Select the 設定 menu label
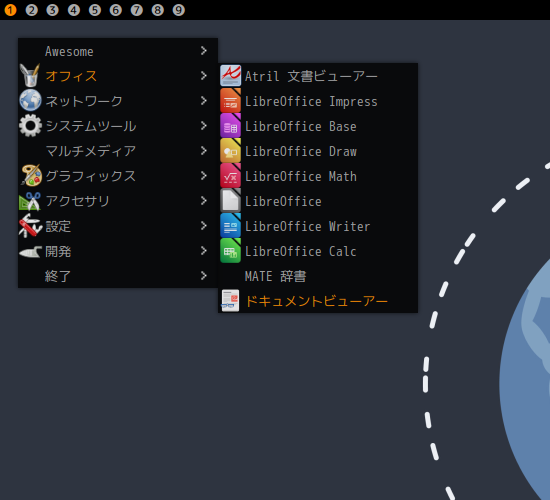Image resolution: width=550 pixels, height=500 pixels. (x=58, y=226)
